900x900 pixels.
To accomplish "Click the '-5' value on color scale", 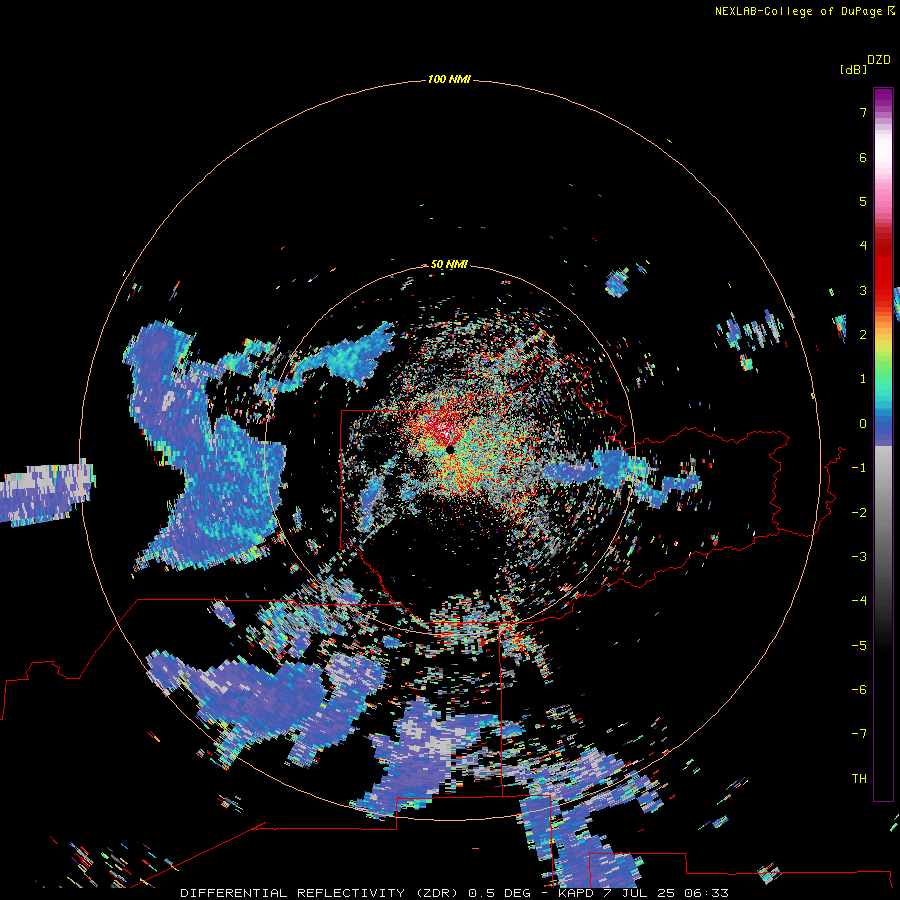I will tap(859, 646).
